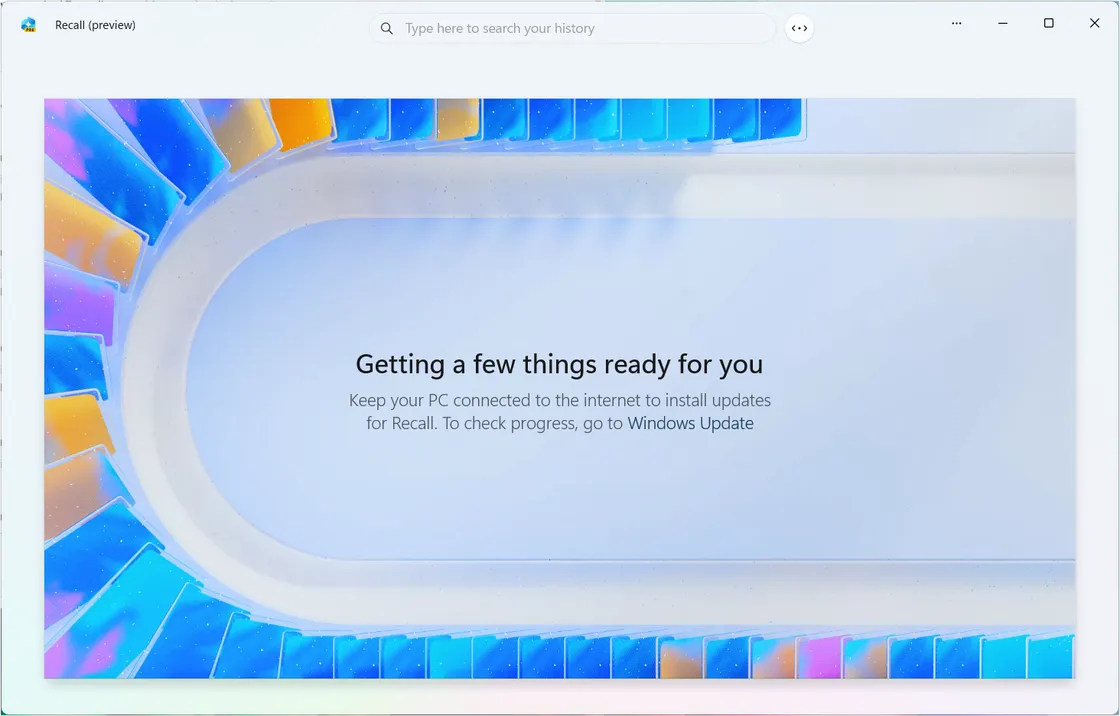Screen dimensions: 1120x716
Task: Activate the search icon in the search bar
Action: [x=386, y=28]
